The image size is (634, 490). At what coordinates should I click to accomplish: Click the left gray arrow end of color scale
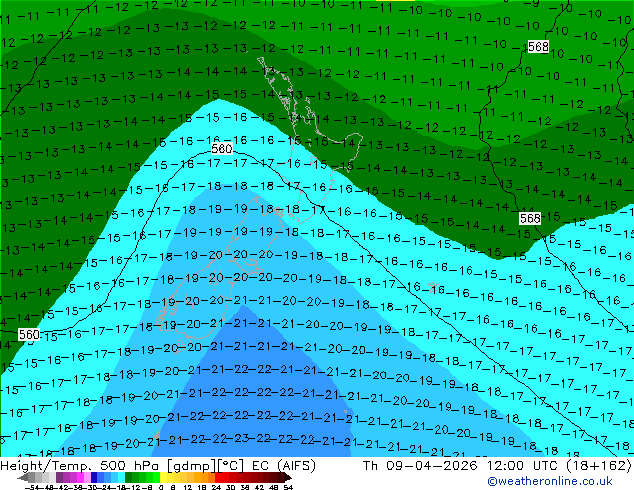[x=23, y=478]
